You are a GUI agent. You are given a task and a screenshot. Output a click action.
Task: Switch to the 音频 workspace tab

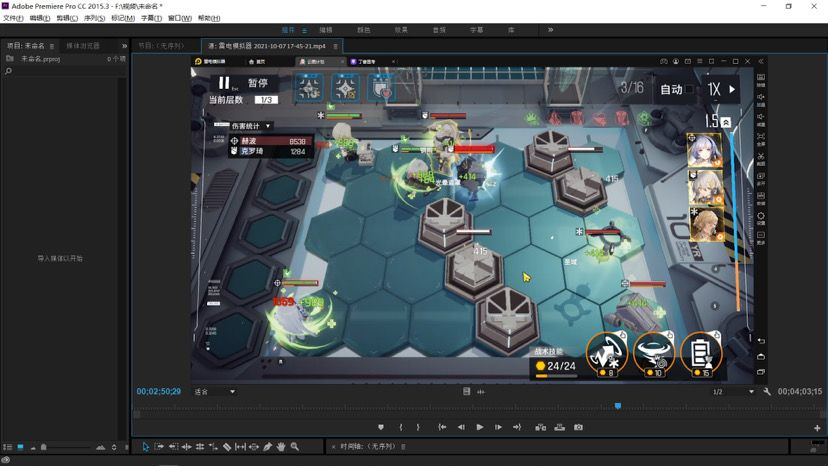point(439,30)
